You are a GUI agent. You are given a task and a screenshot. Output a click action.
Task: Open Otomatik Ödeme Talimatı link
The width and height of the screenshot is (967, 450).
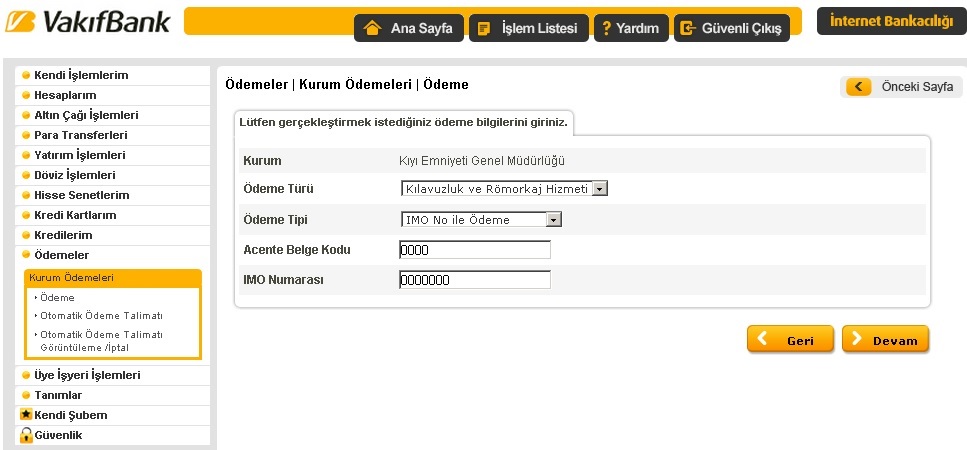point(101,315)
